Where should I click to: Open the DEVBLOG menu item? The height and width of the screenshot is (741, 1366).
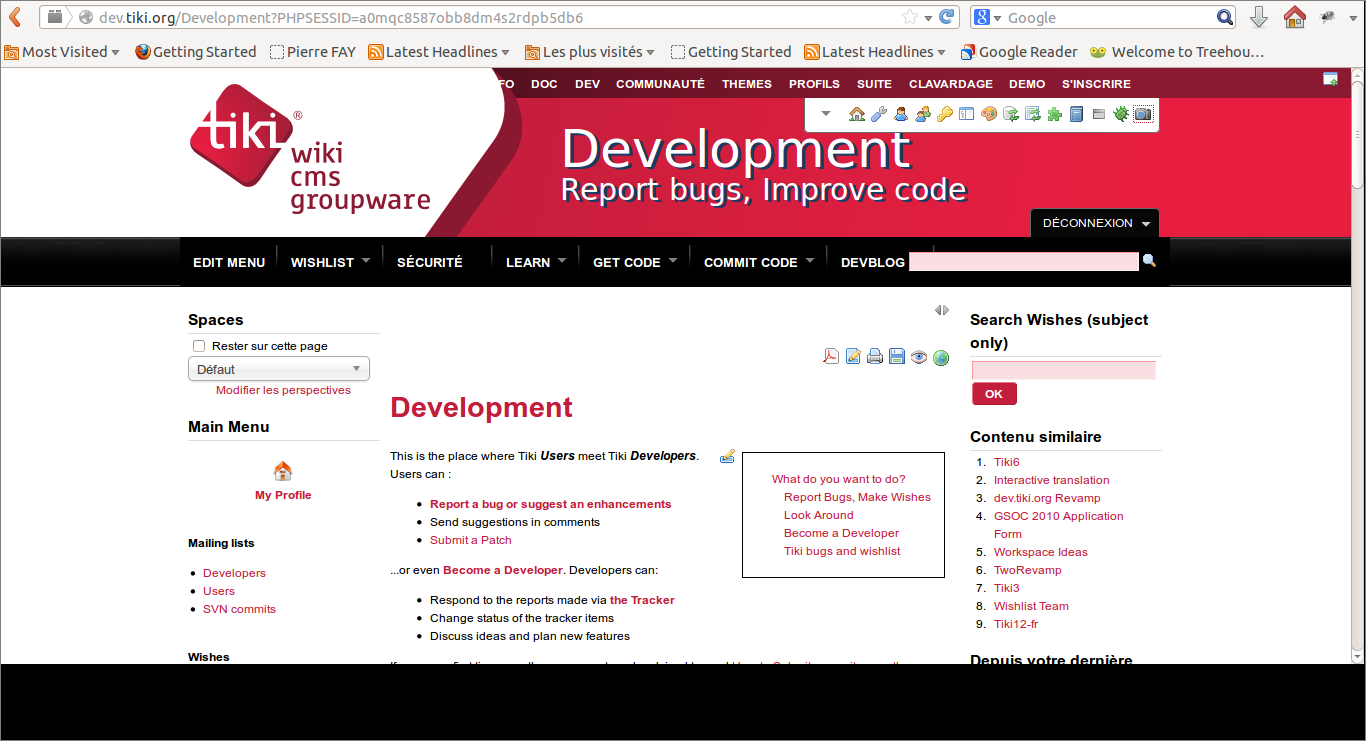point(873,262)
